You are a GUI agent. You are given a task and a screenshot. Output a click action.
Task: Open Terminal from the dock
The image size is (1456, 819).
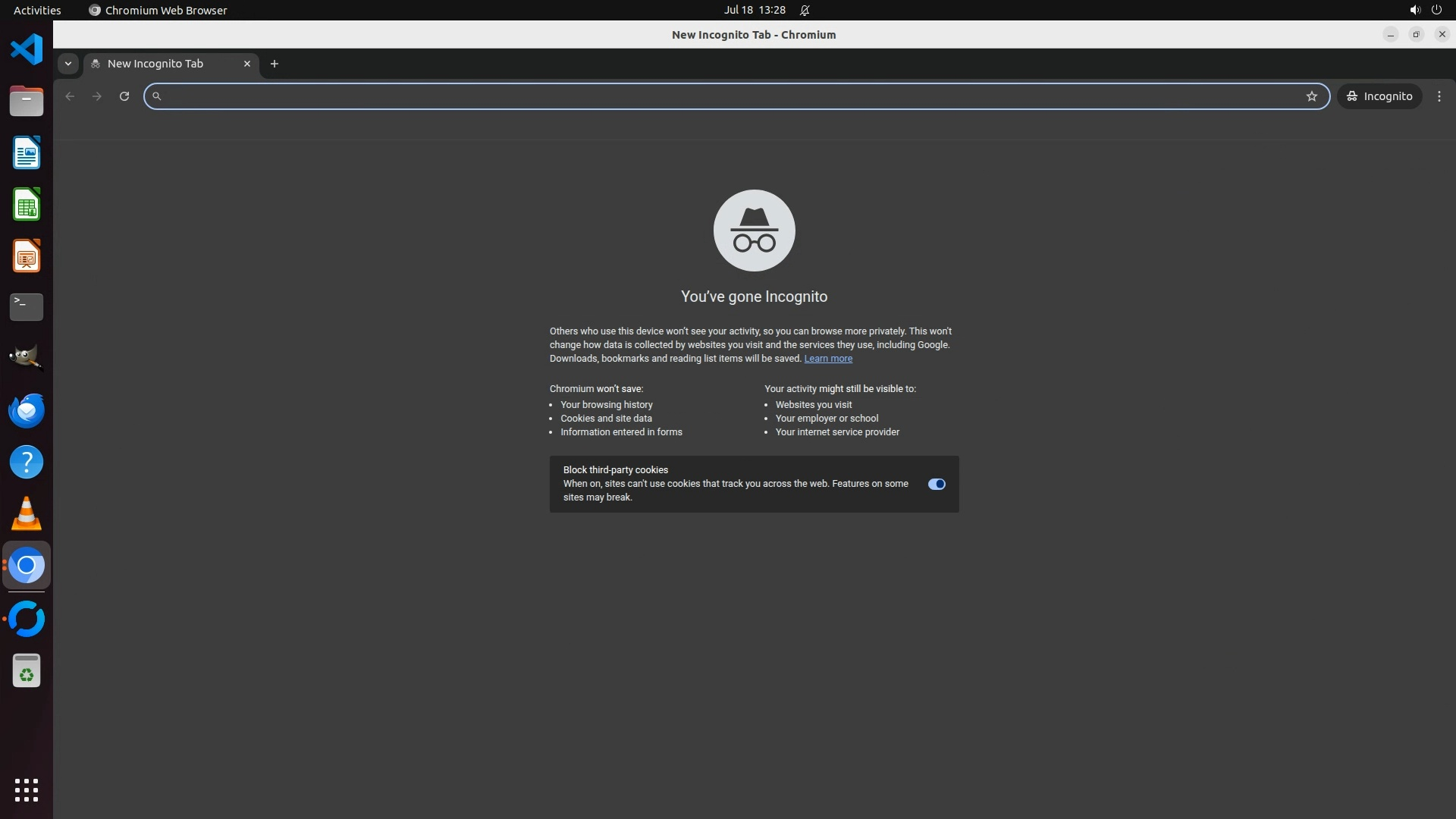click(27, 307)
